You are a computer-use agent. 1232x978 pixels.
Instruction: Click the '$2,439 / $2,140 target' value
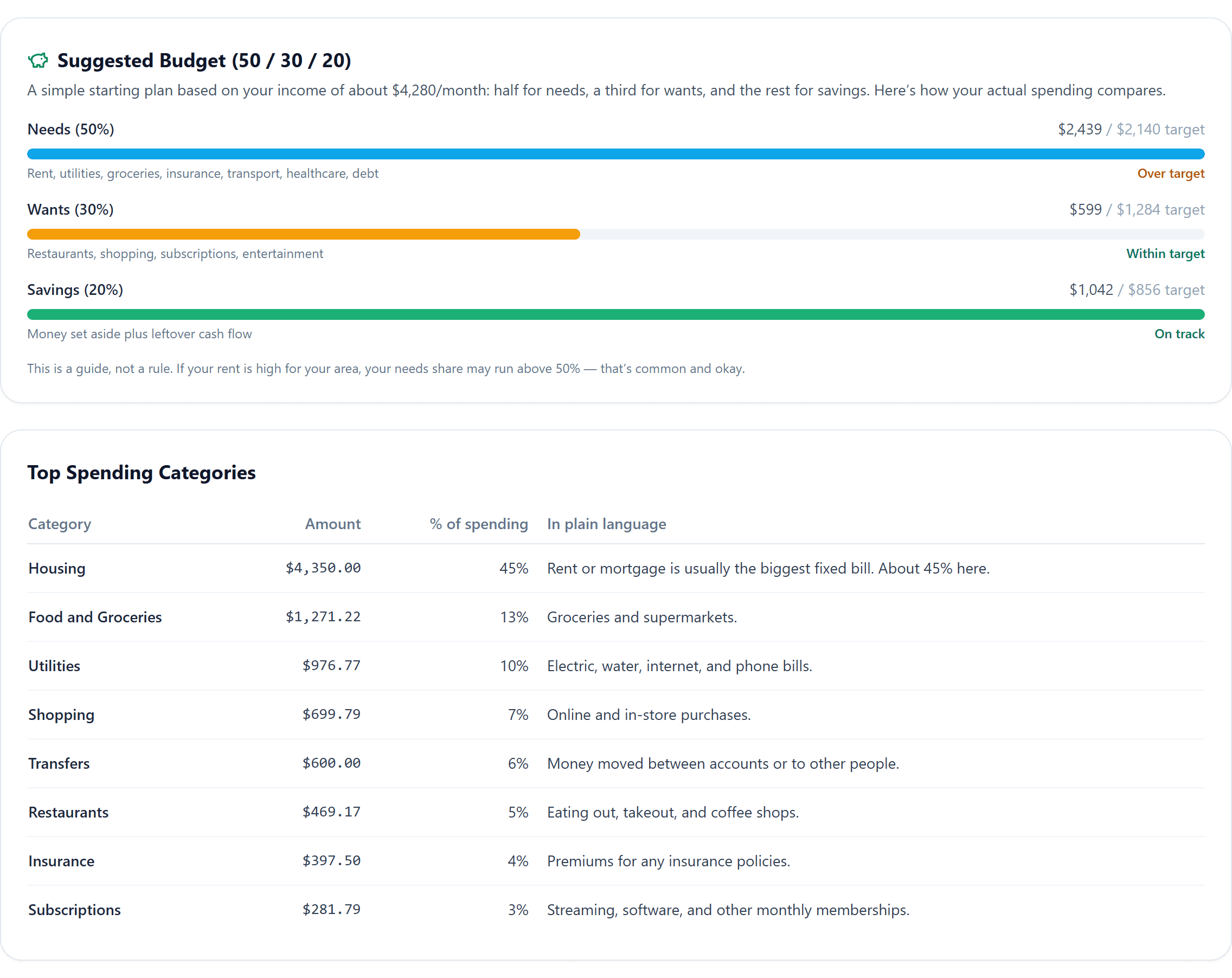(1131, 130)
